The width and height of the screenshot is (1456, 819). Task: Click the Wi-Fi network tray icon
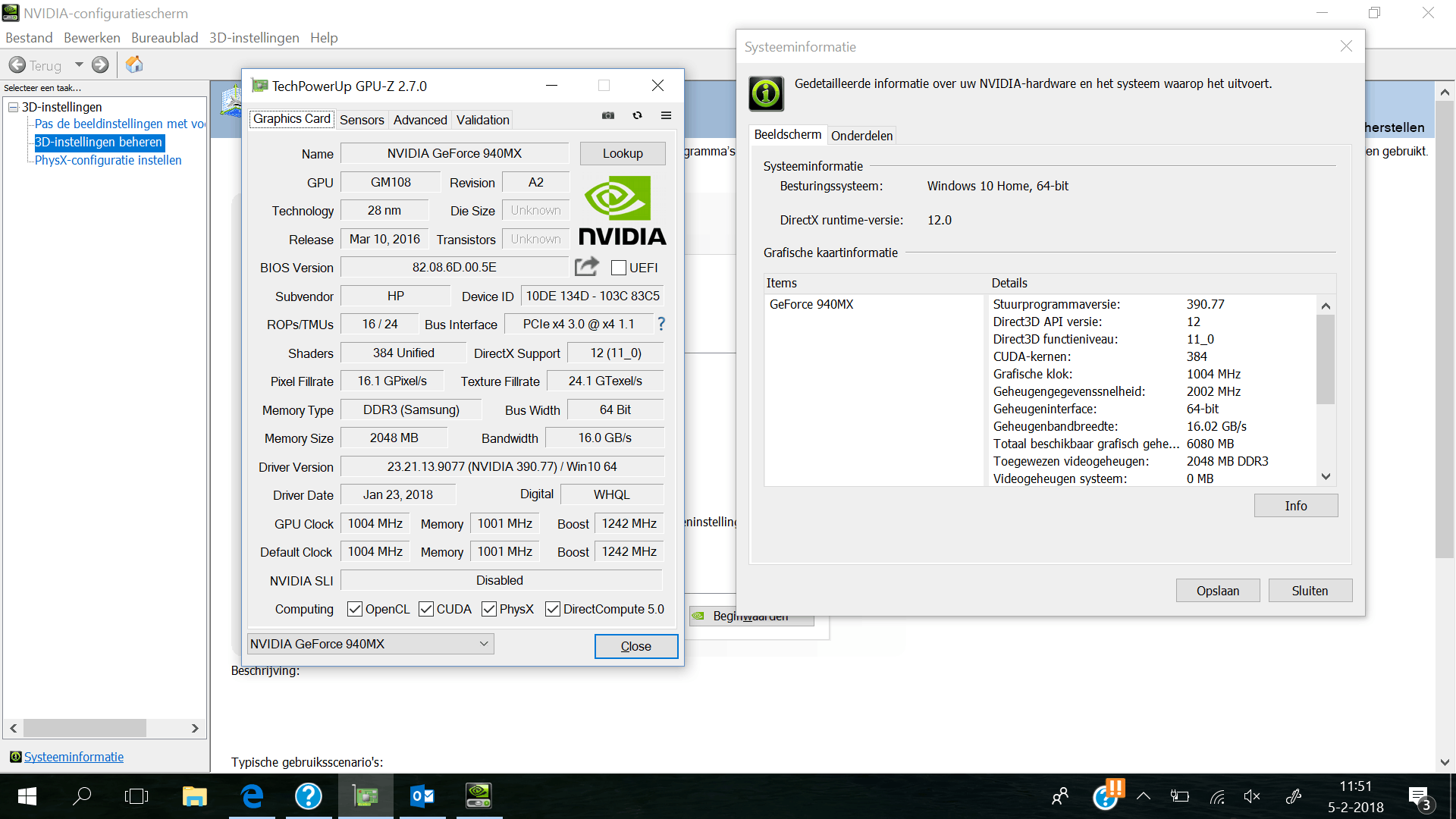tap(1217, 796)
